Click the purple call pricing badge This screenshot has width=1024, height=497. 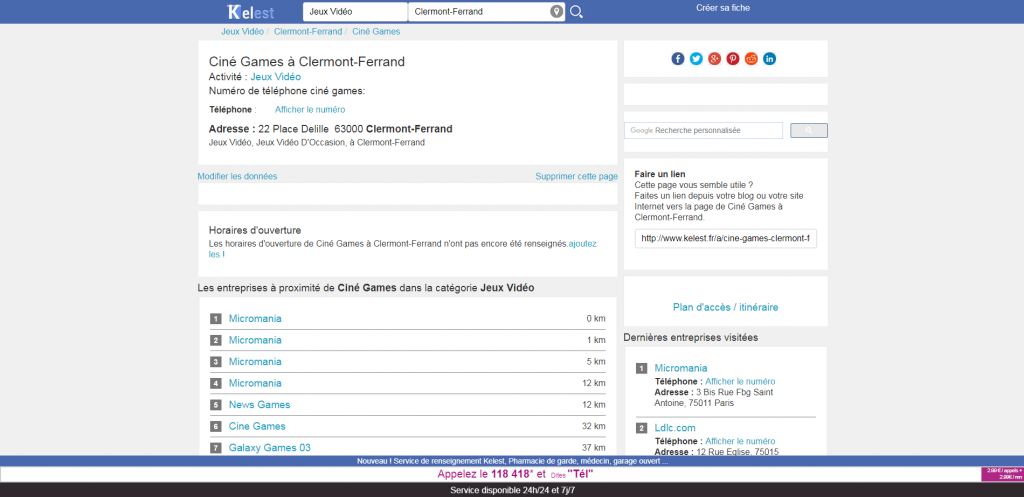[x=1002, y=474]
